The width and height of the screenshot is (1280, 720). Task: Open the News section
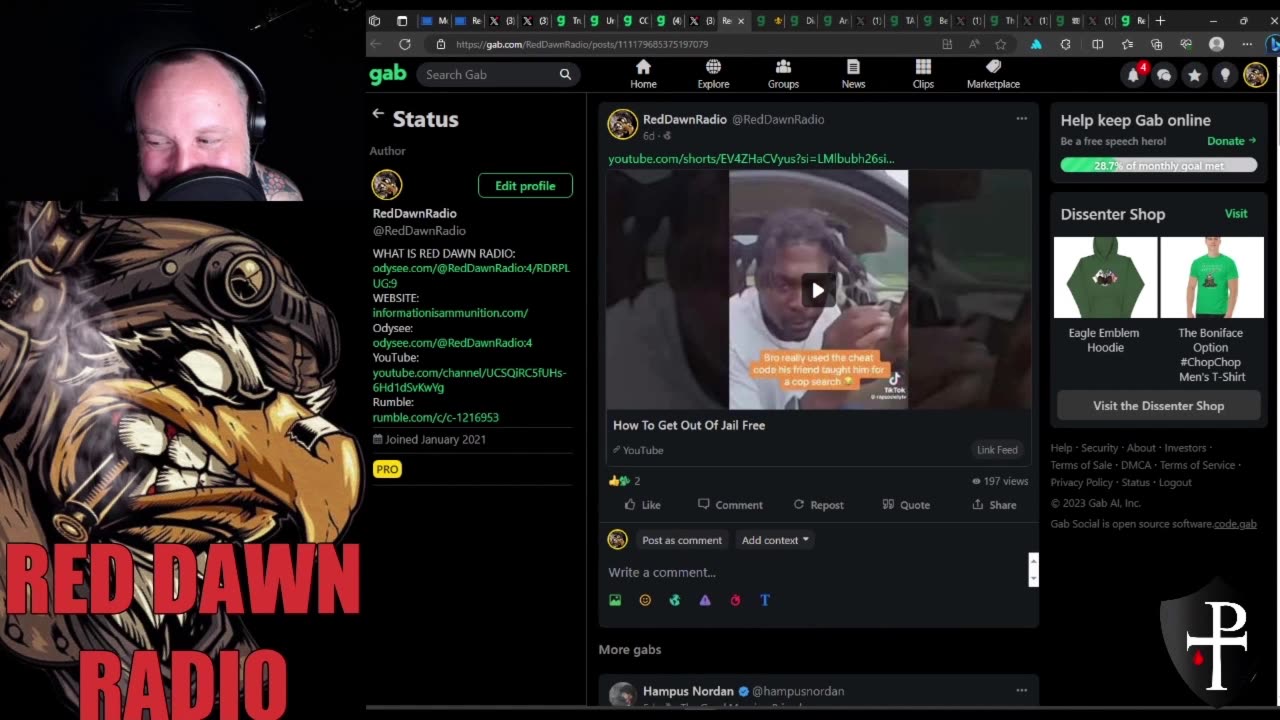(x=853, y=74)
